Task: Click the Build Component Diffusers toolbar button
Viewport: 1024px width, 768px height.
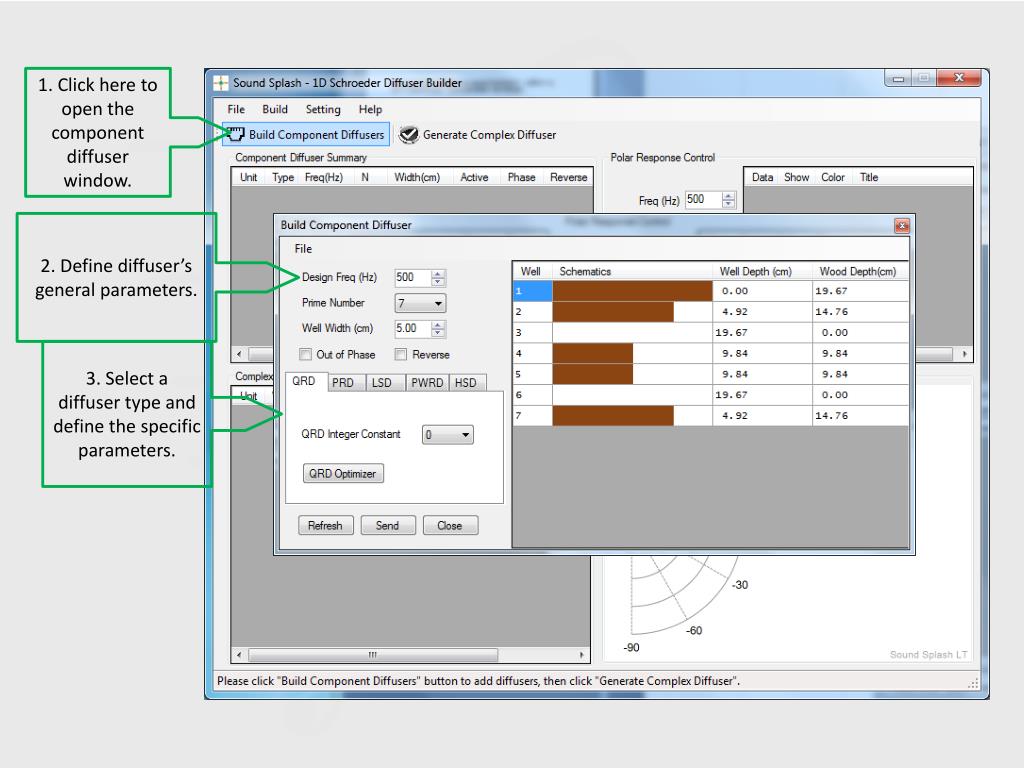Action: pos(306,135)
